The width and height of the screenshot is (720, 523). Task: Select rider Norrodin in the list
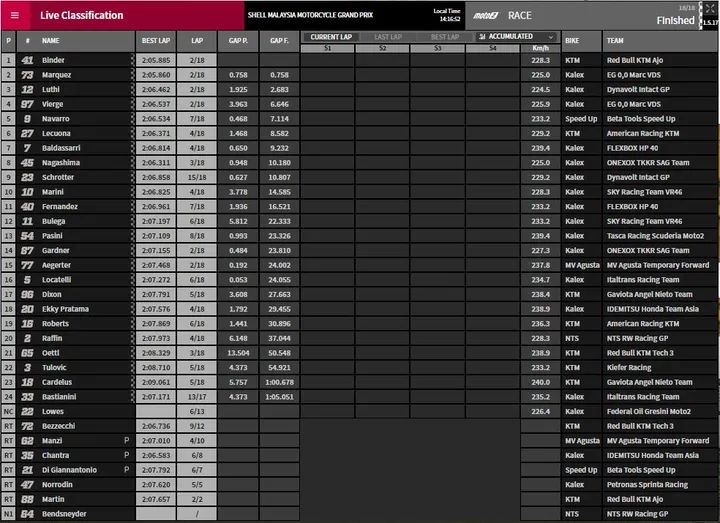(x=57, y=485)
